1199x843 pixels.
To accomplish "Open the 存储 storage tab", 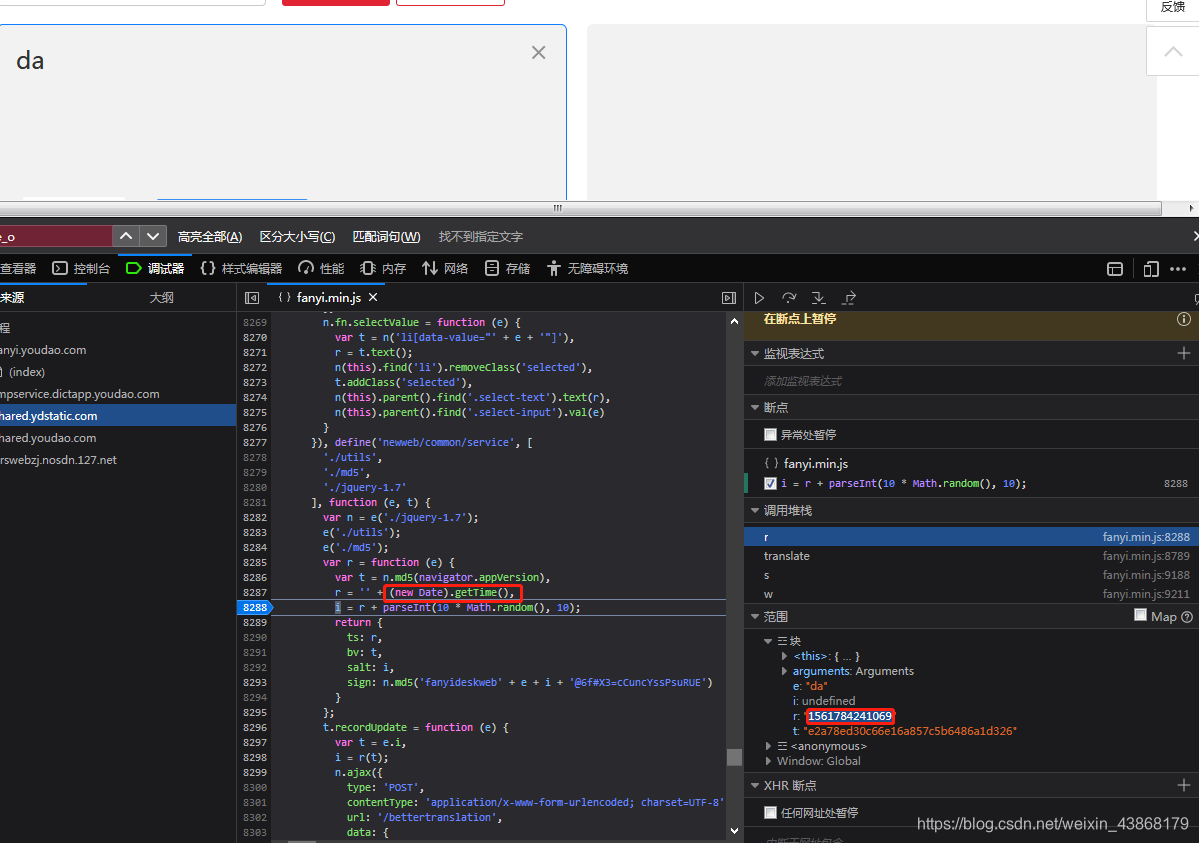I will point(508,269).
